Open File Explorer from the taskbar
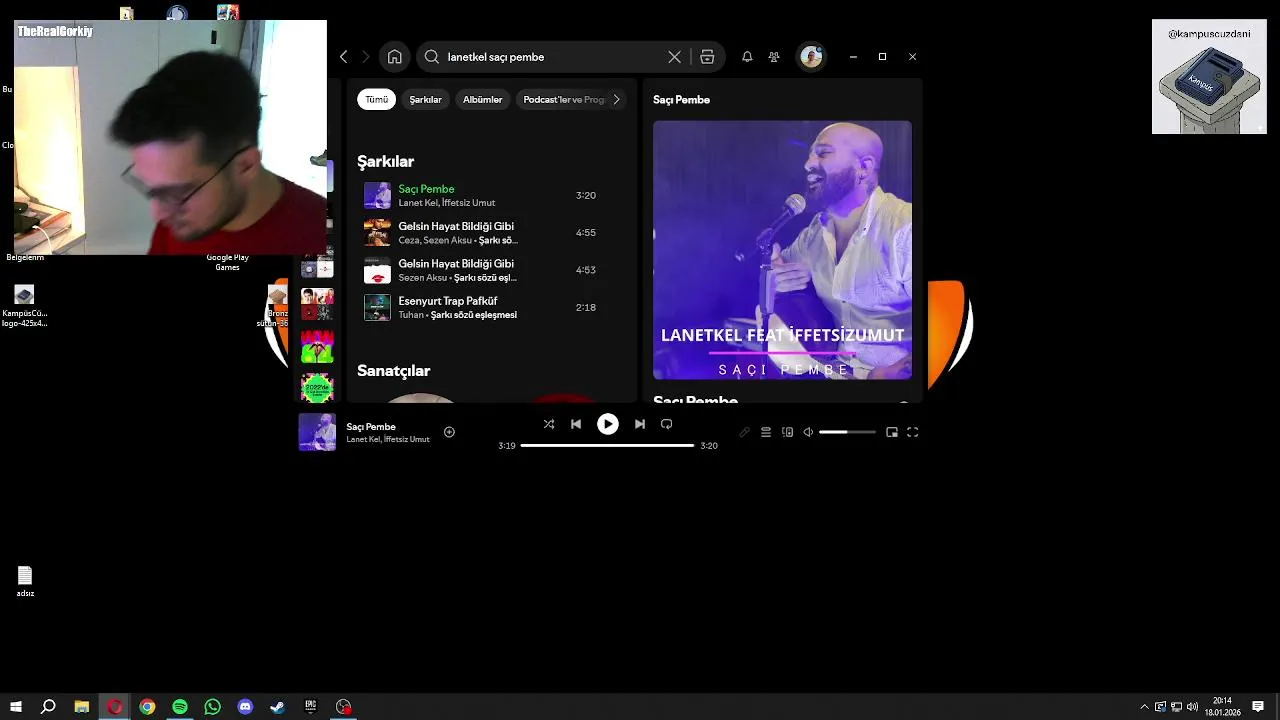 [x=82, y=707]
